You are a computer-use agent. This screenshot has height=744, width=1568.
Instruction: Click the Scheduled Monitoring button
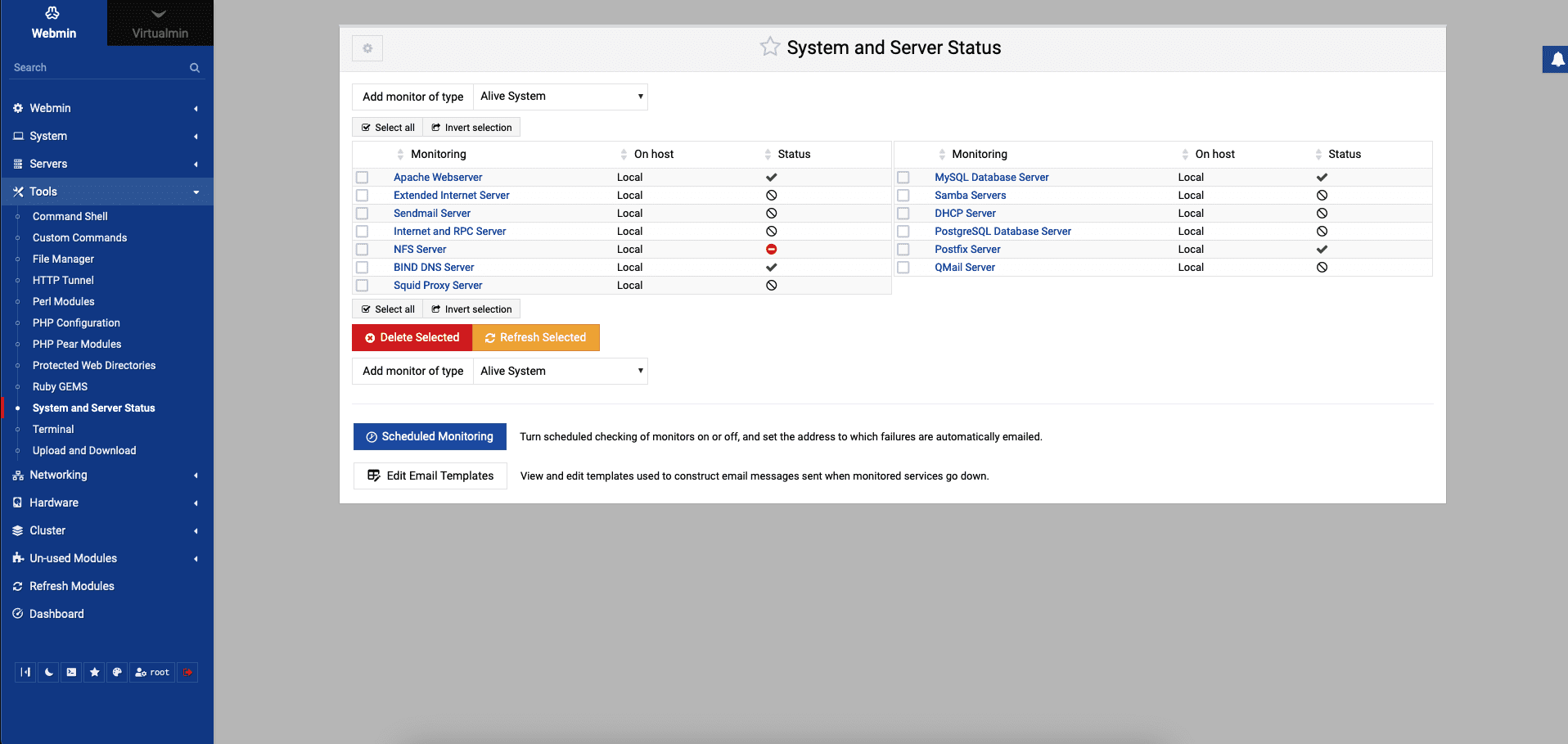[x=430, y=436]
